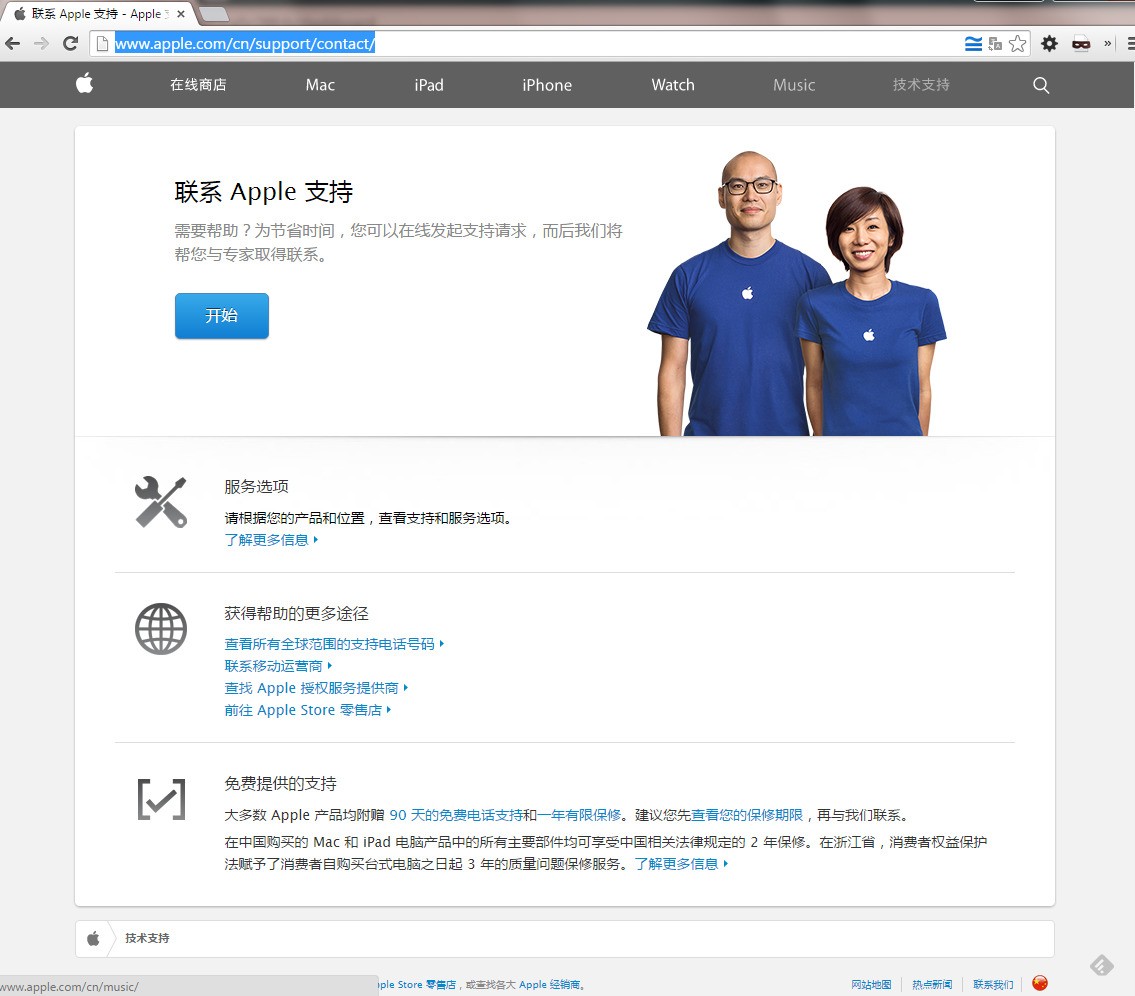Click the Apple logo in the navigation bar
The height and width of the screenshot is (996, 1135).
84,85
